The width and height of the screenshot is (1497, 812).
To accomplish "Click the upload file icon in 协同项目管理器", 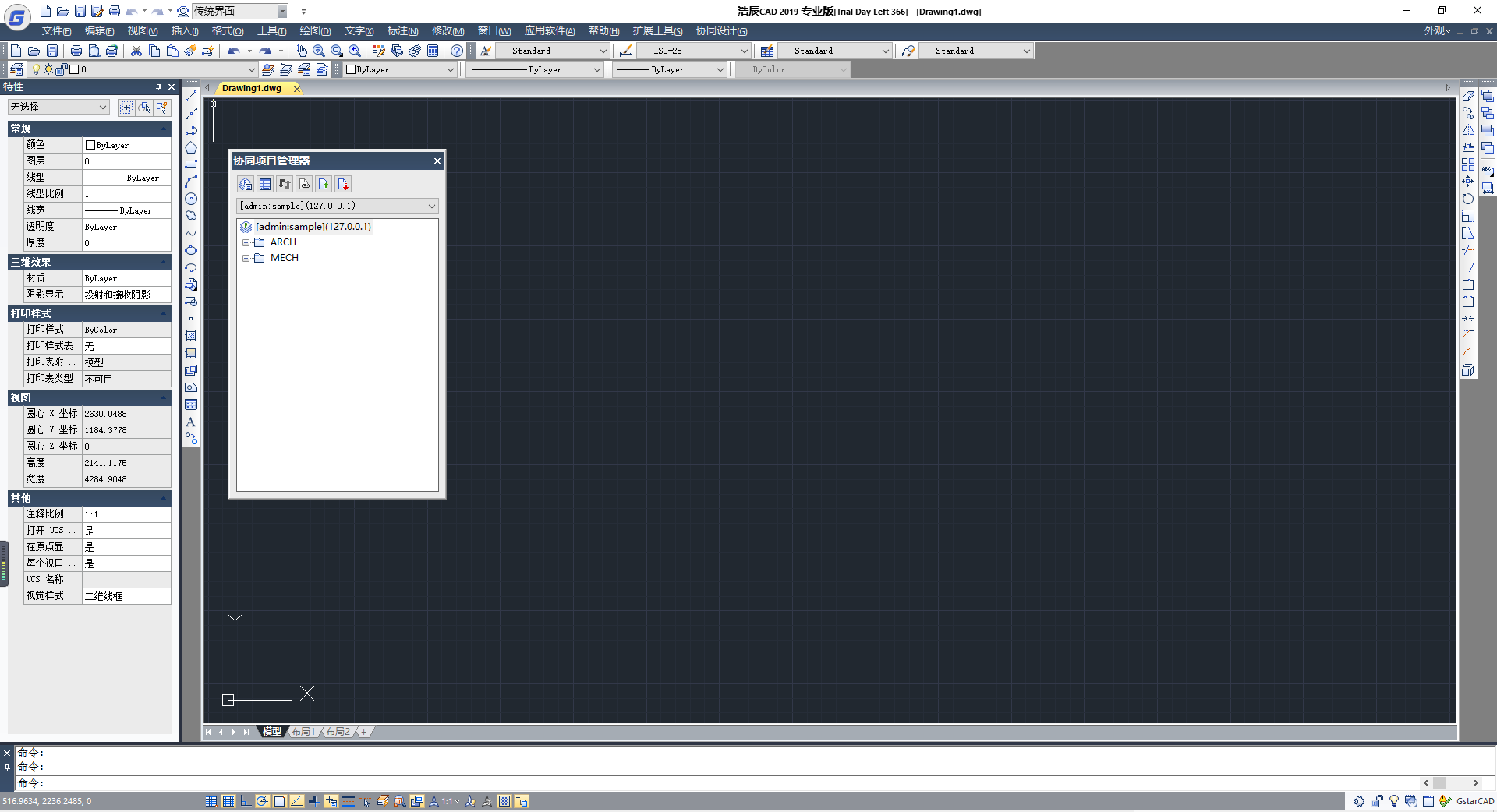I will pyautogui.click(x=324, y=184).
